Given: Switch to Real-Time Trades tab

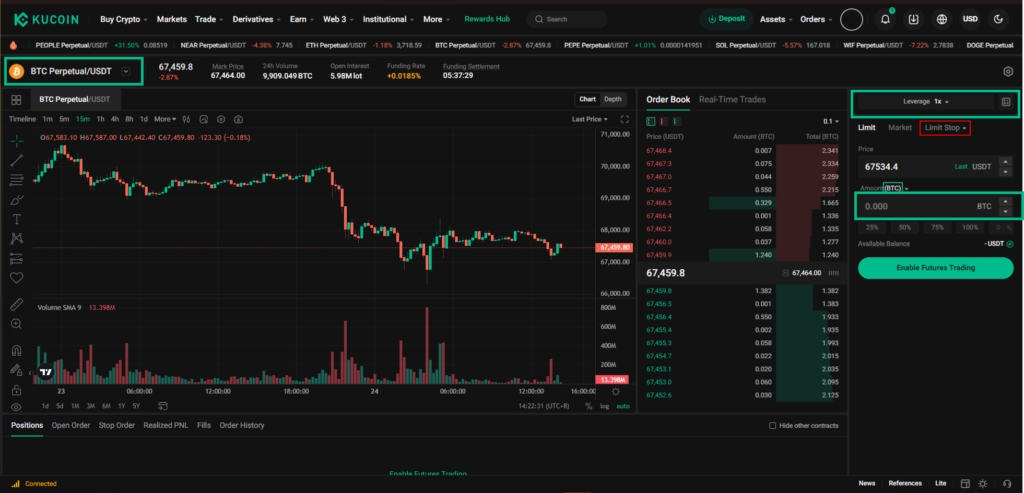Looking at the screenshot, I should (732, 100).
